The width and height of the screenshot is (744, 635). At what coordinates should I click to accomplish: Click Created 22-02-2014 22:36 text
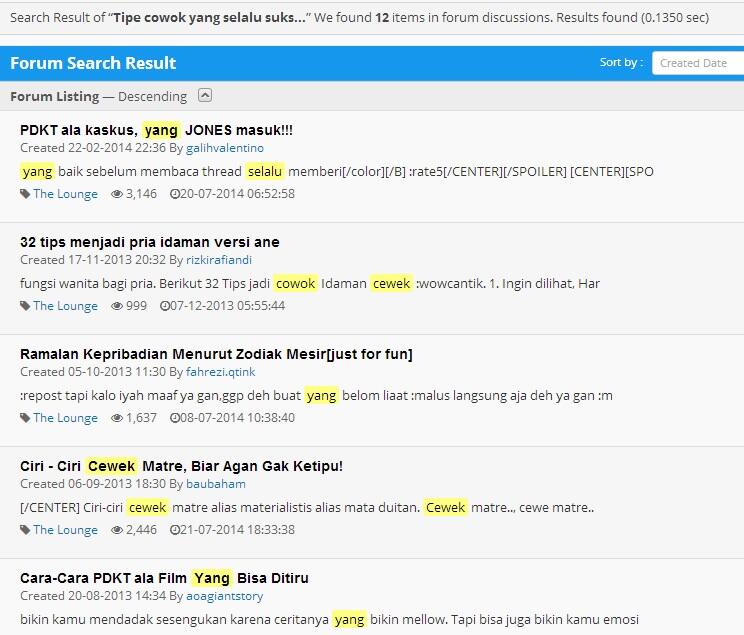93,148
